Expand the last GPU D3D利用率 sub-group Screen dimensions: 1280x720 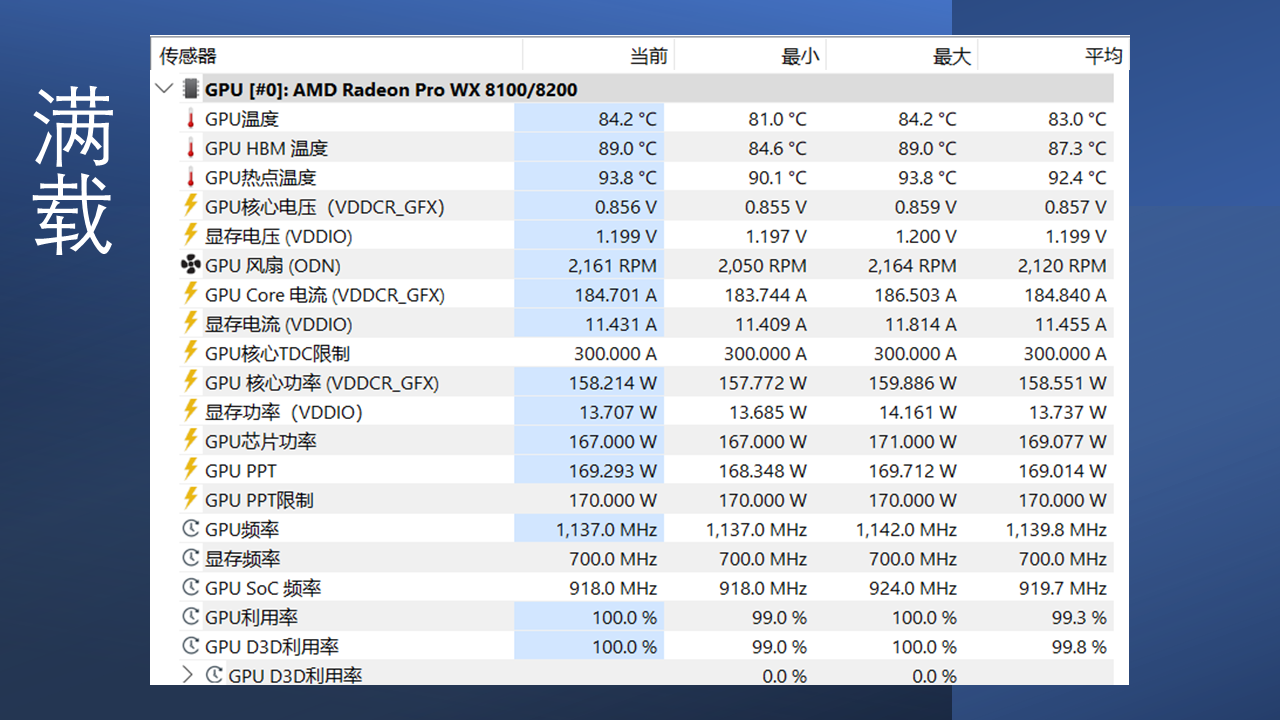coord(187,675)
